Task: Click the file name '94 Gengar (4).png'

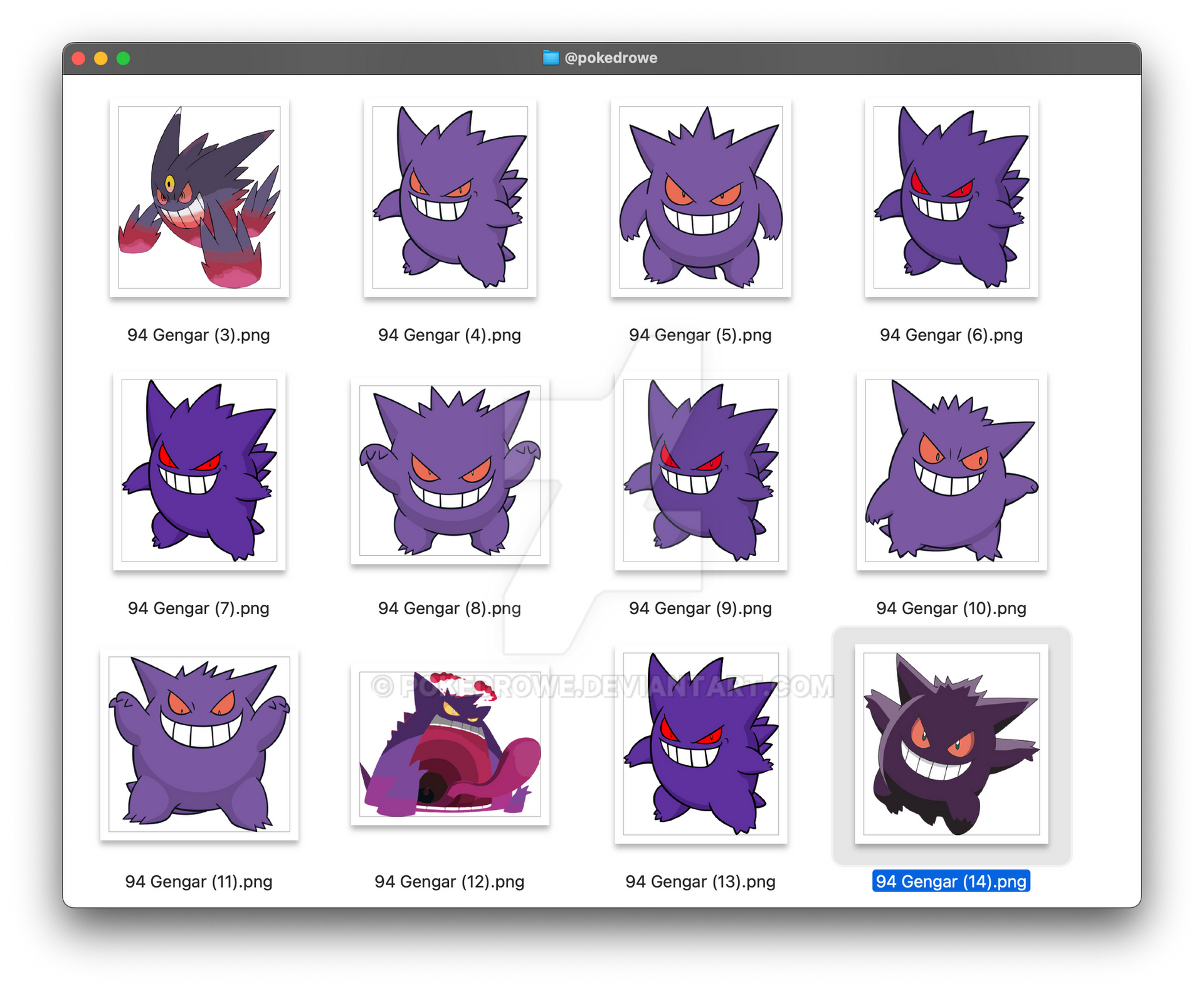Action: click(450, 335)
